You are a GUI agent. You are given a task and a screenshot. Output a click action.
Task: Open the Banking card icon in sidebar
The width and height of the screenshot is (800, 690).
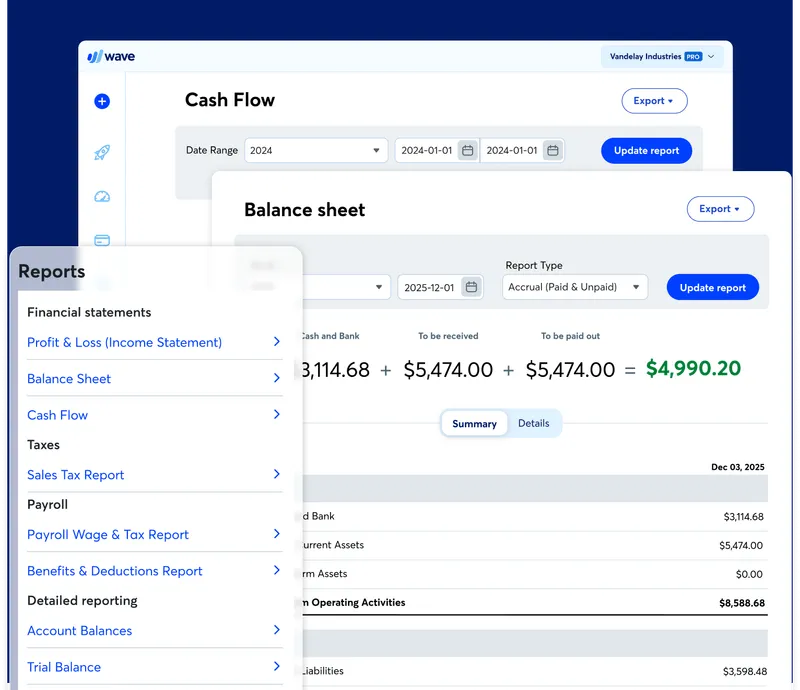pos(101,240)
